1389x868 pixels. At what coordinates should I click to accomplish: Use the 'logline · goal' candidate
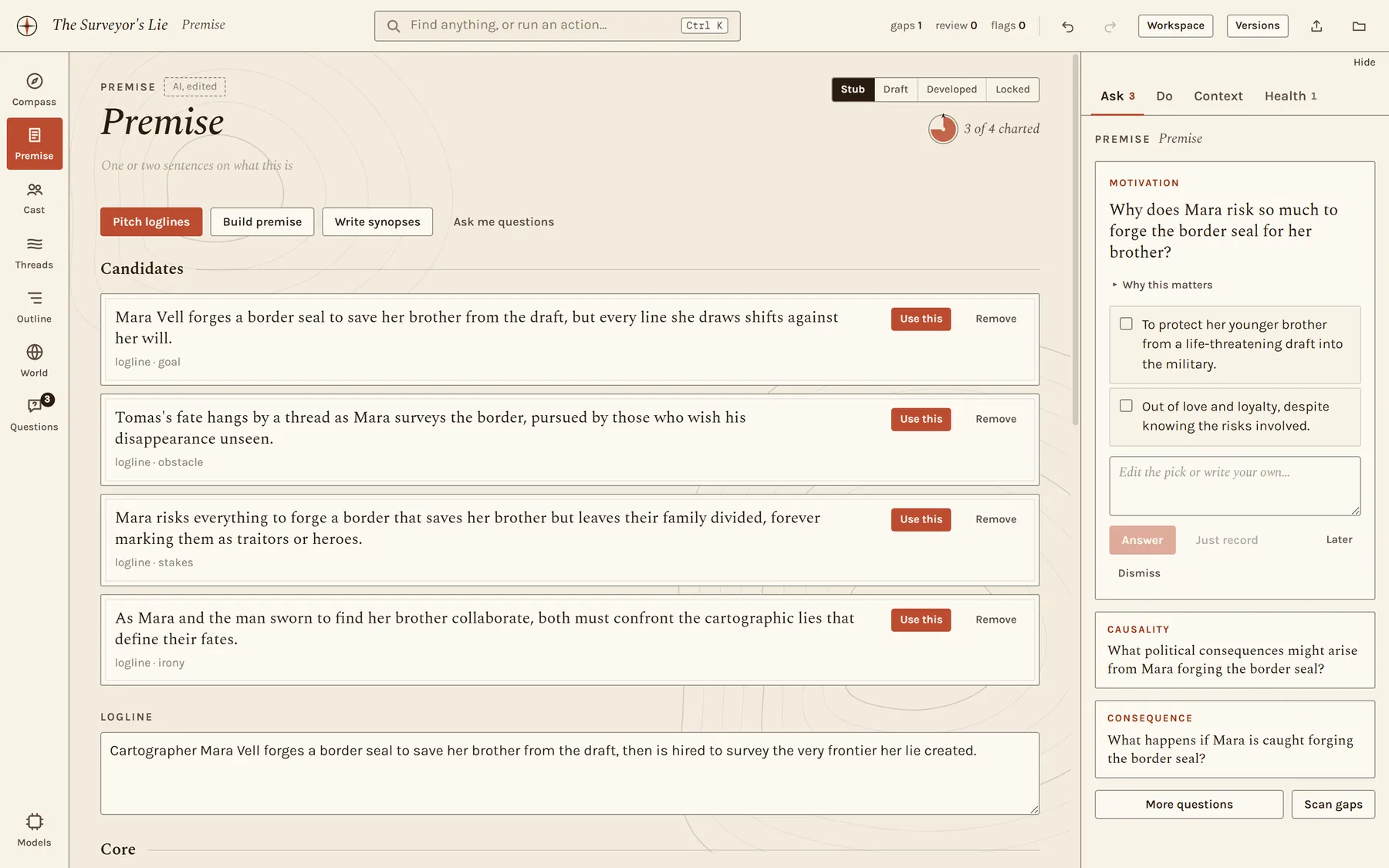tap(921, 319)
